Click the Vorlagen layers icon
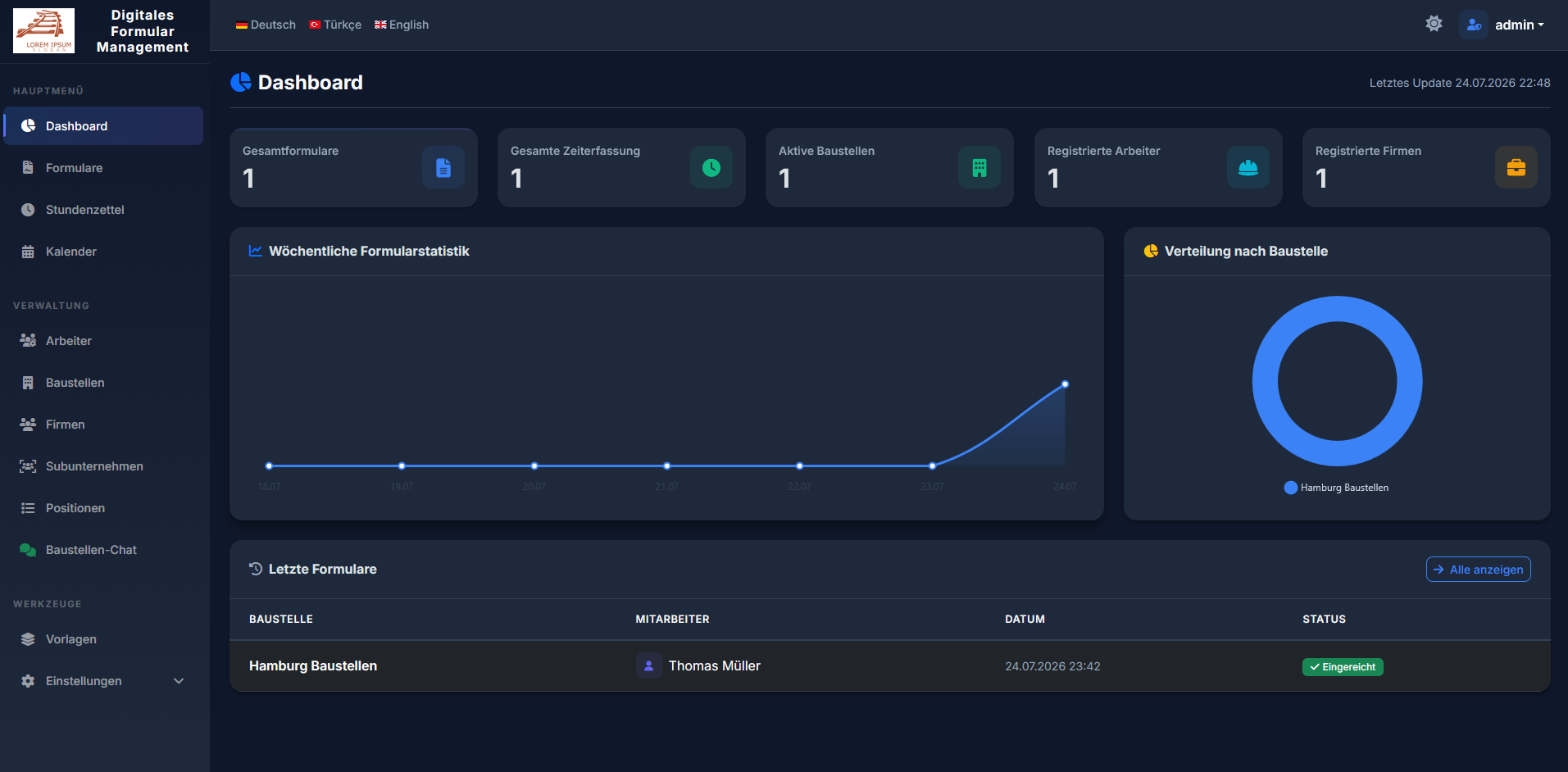Screen dimensions: 1568x772 click(28, 638)
